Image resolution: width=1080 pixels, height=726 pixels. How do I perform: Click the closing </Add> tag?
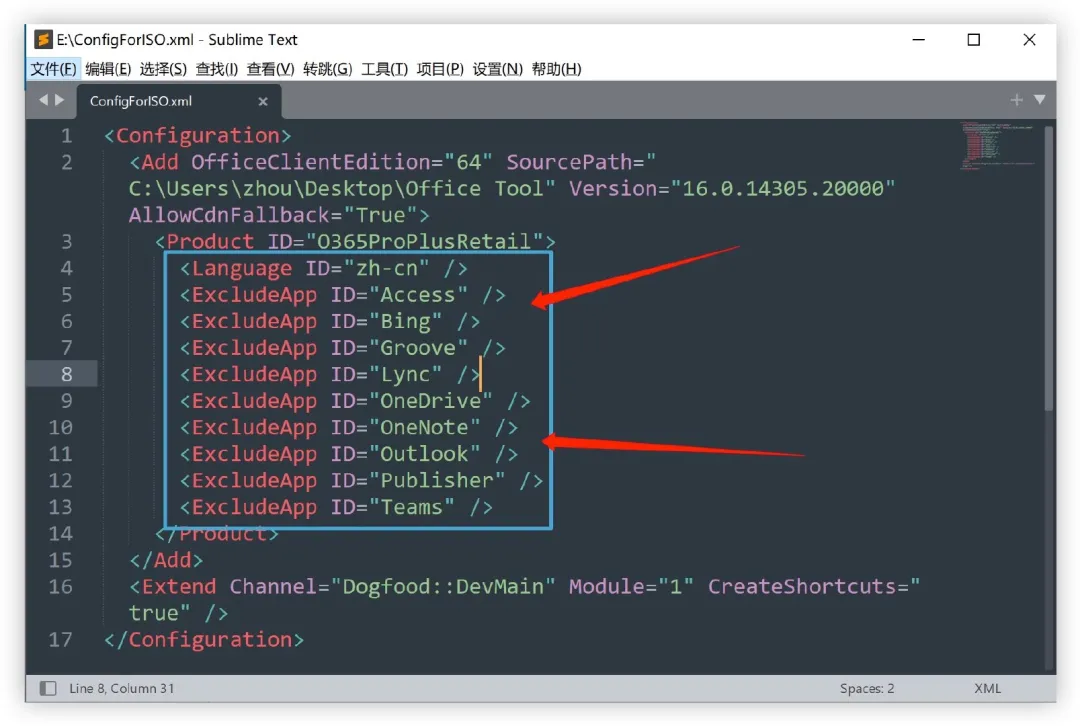166,561
